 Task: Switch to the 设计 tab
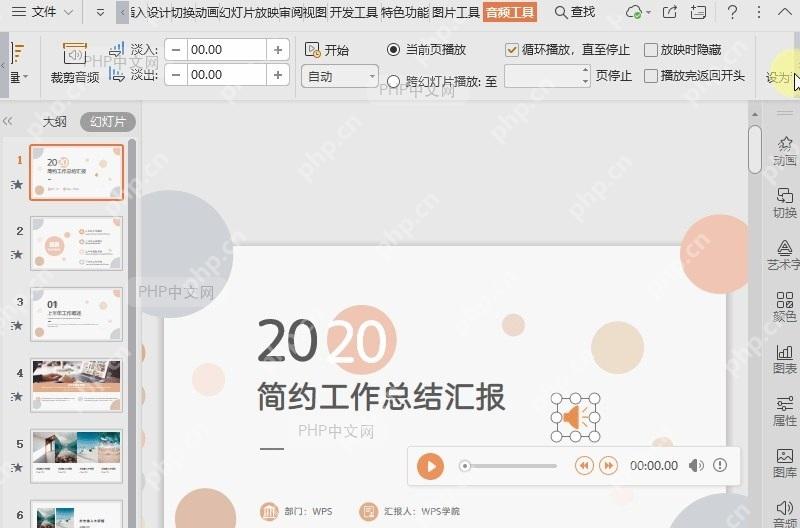(158, 12)
